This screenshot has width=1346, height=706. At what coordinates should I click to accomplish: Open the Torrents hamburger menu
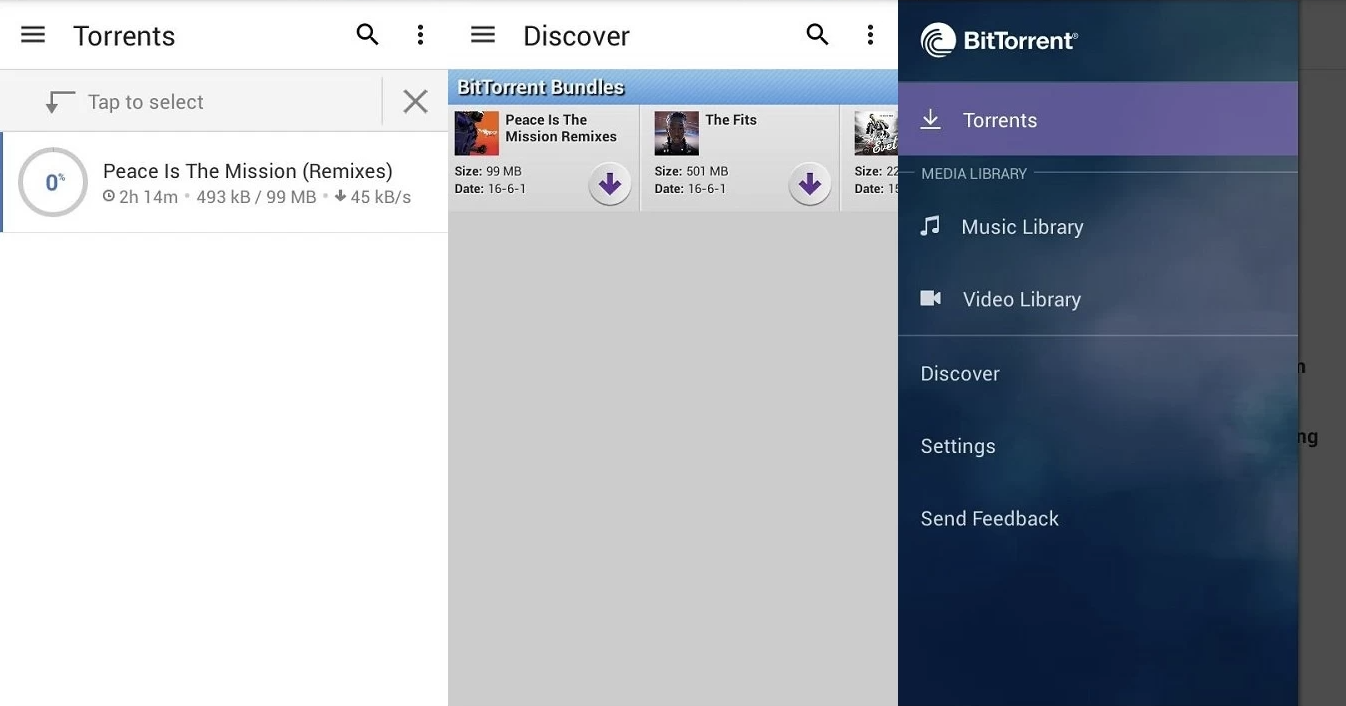pos(33,35)
